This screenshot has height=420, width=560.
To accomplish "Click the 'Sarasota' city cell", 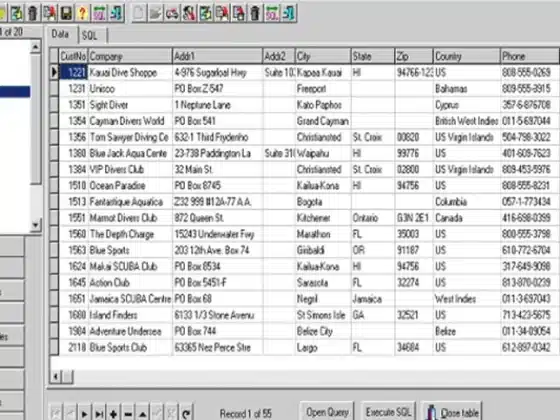I will tap(323, 282).
